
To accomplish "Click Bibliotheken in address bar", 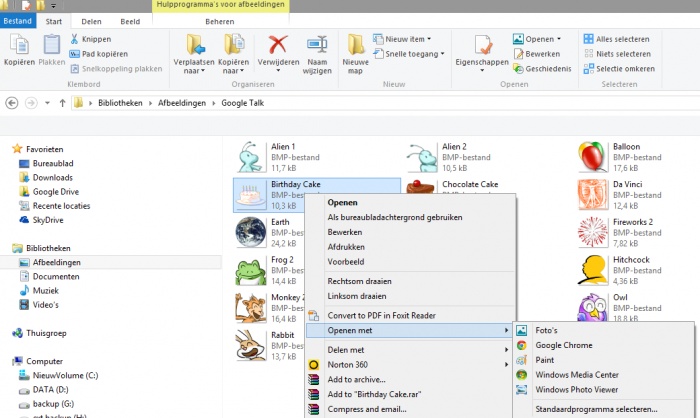I will click(x=120, y=103).
